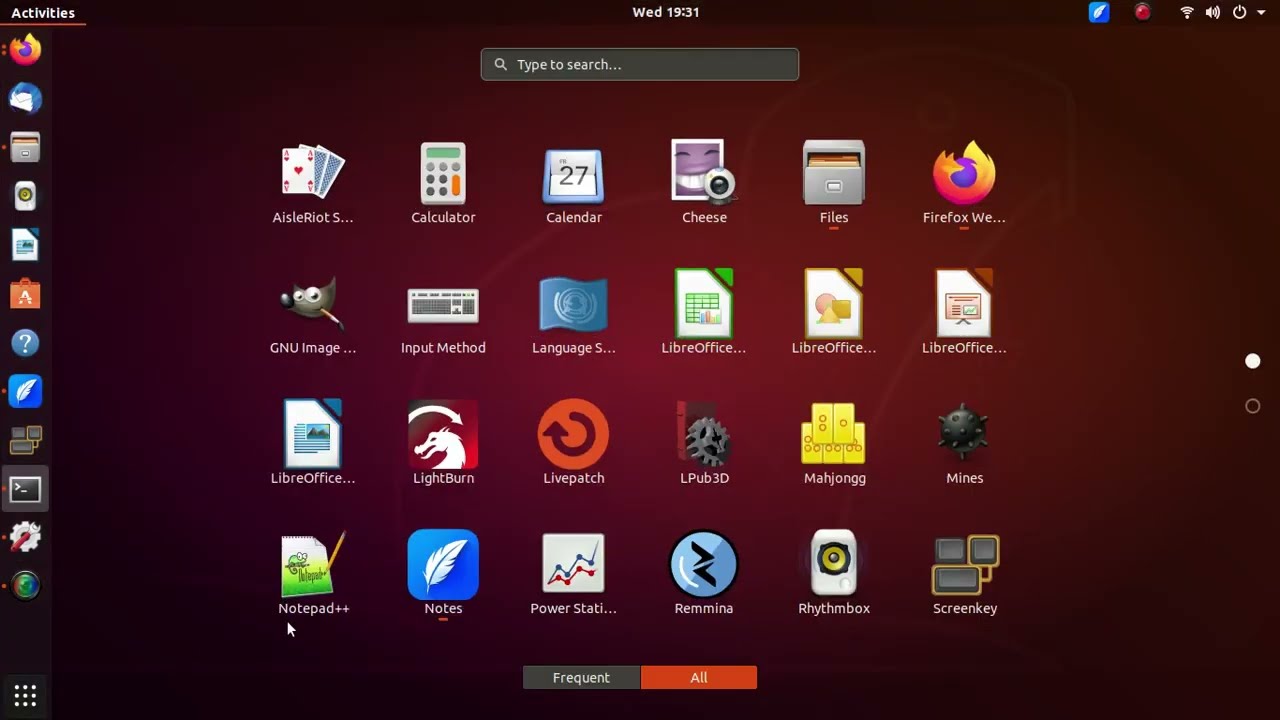This screenshot has width=1280, height=720.
Task: Launch Screenkey from the app grid
Action: click(964, 573)
